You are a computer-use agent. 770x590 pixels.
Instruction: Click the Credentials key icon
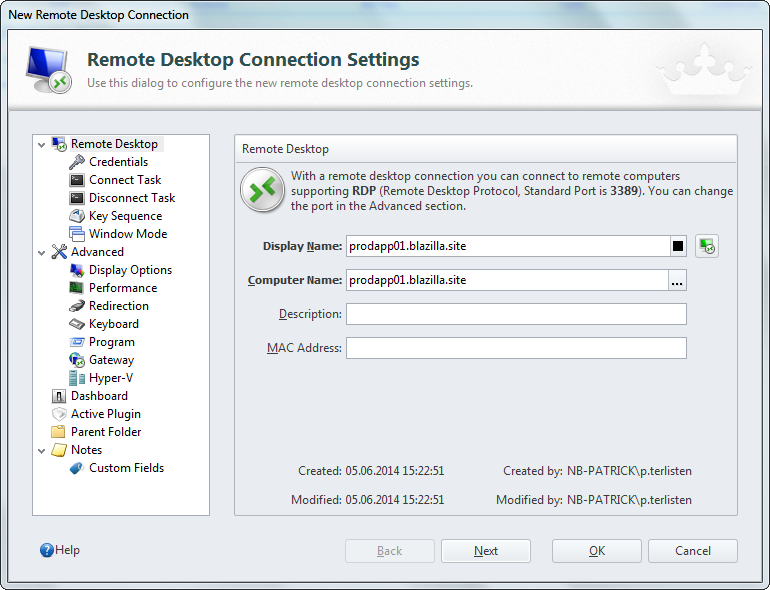tap(77, 162)
